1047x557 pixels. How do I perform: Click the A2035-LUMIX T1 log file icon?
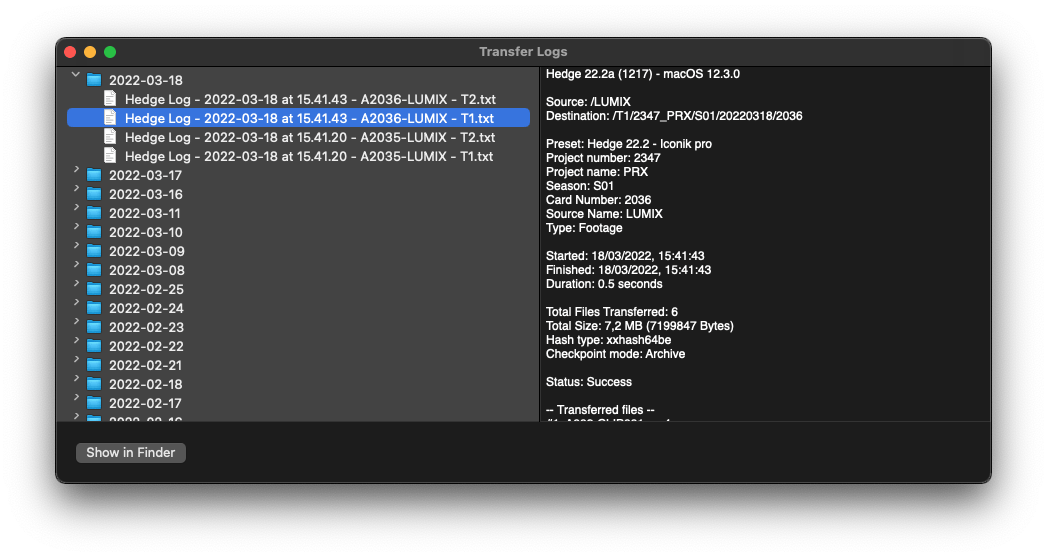pyautogui.click(x=110, y=156)
